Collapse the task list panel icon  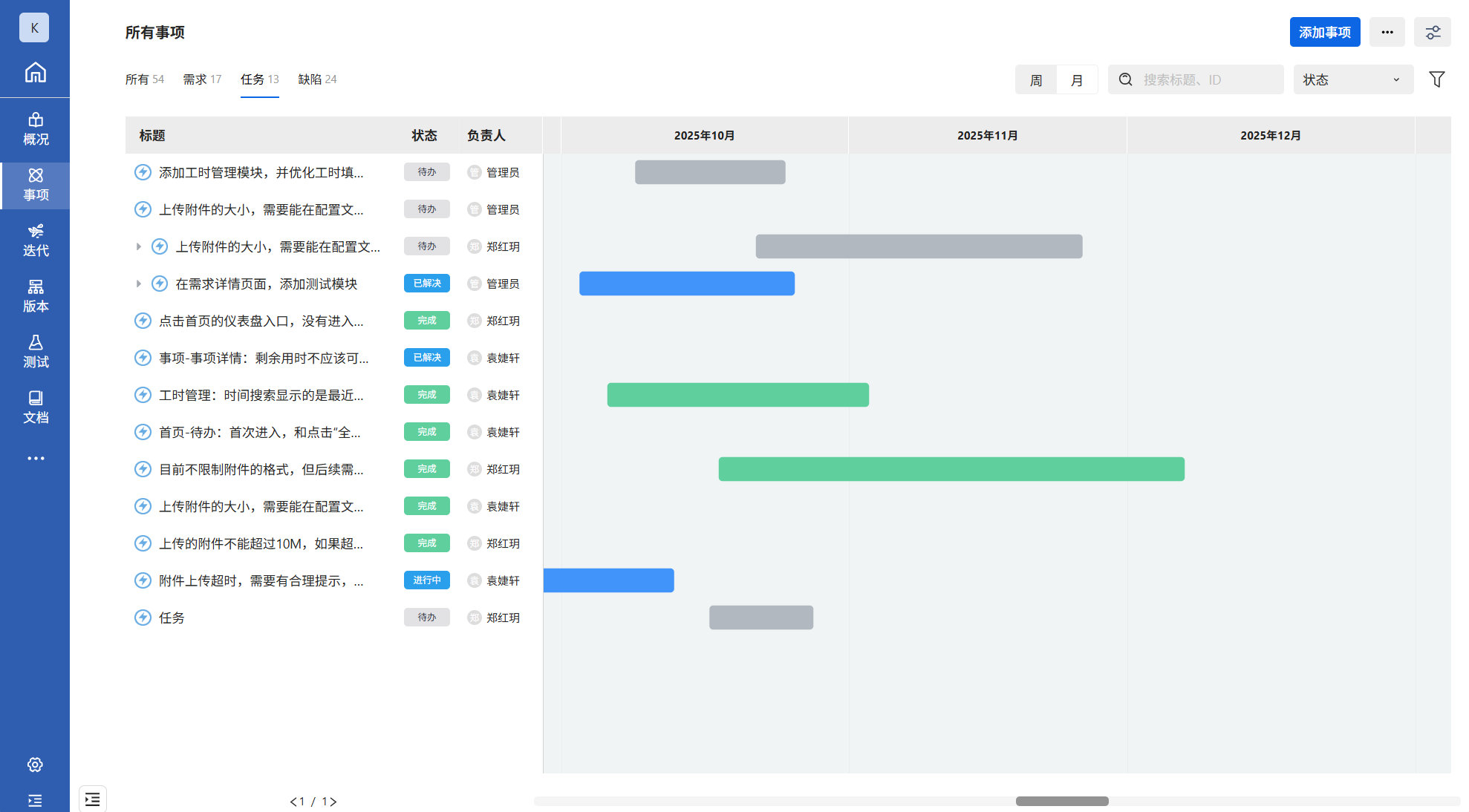point(93,799)
